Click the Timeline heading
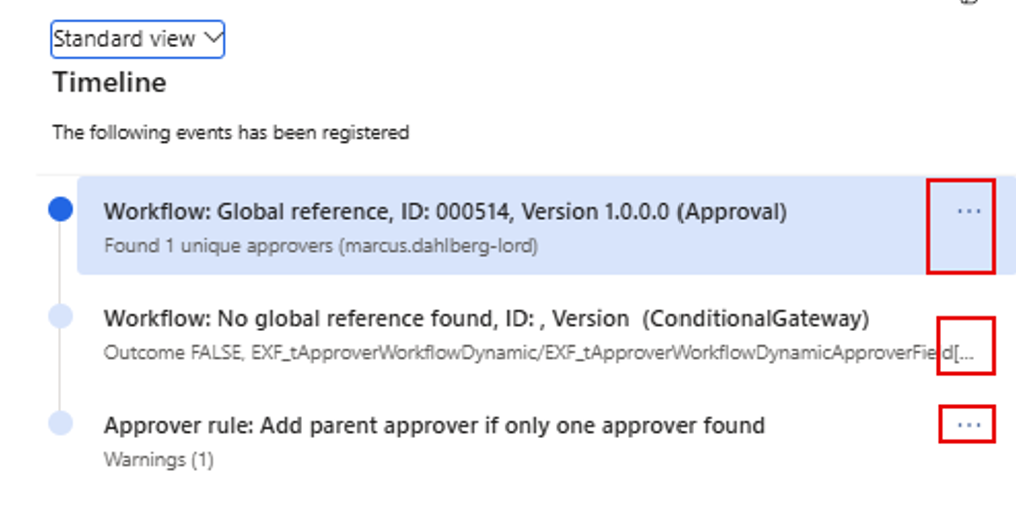 [109, 82]
